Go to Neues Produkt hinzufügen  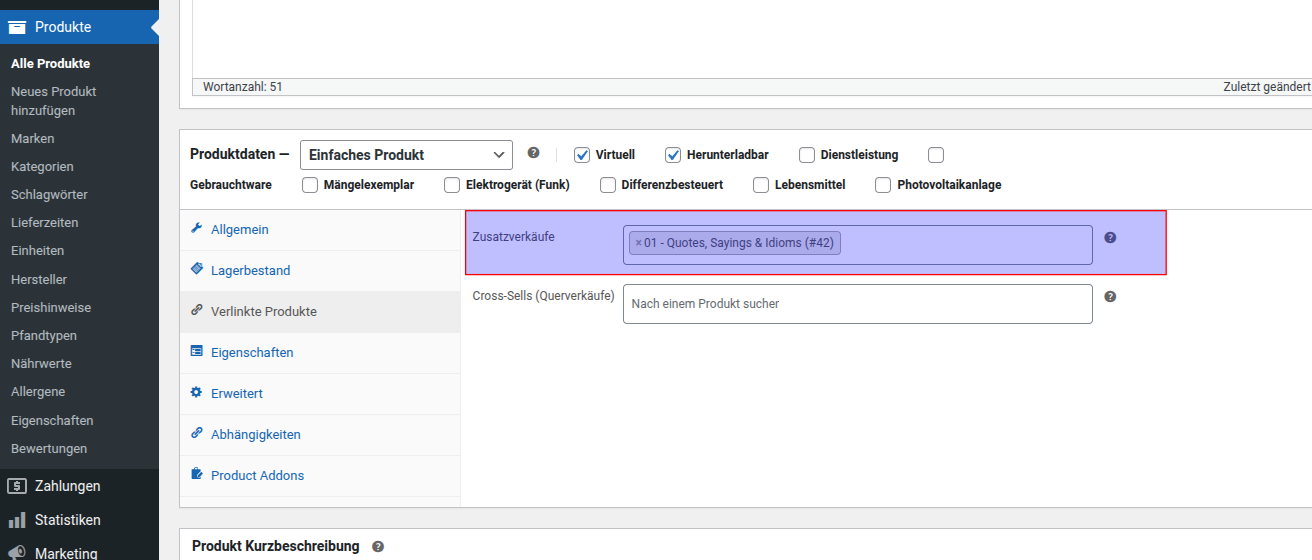click(53, 101)
